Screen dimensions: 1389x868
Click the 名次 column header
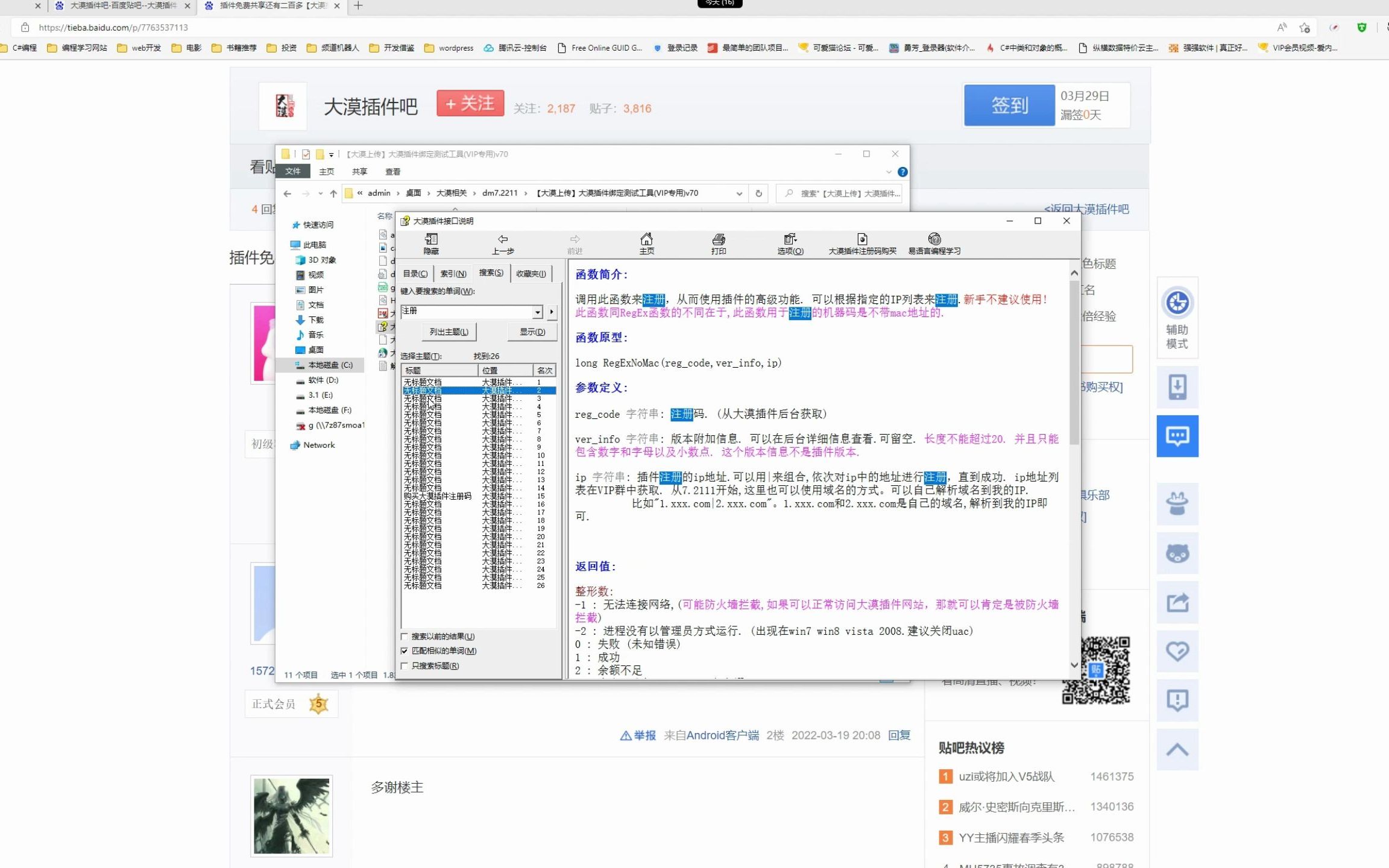click(544, 370)
